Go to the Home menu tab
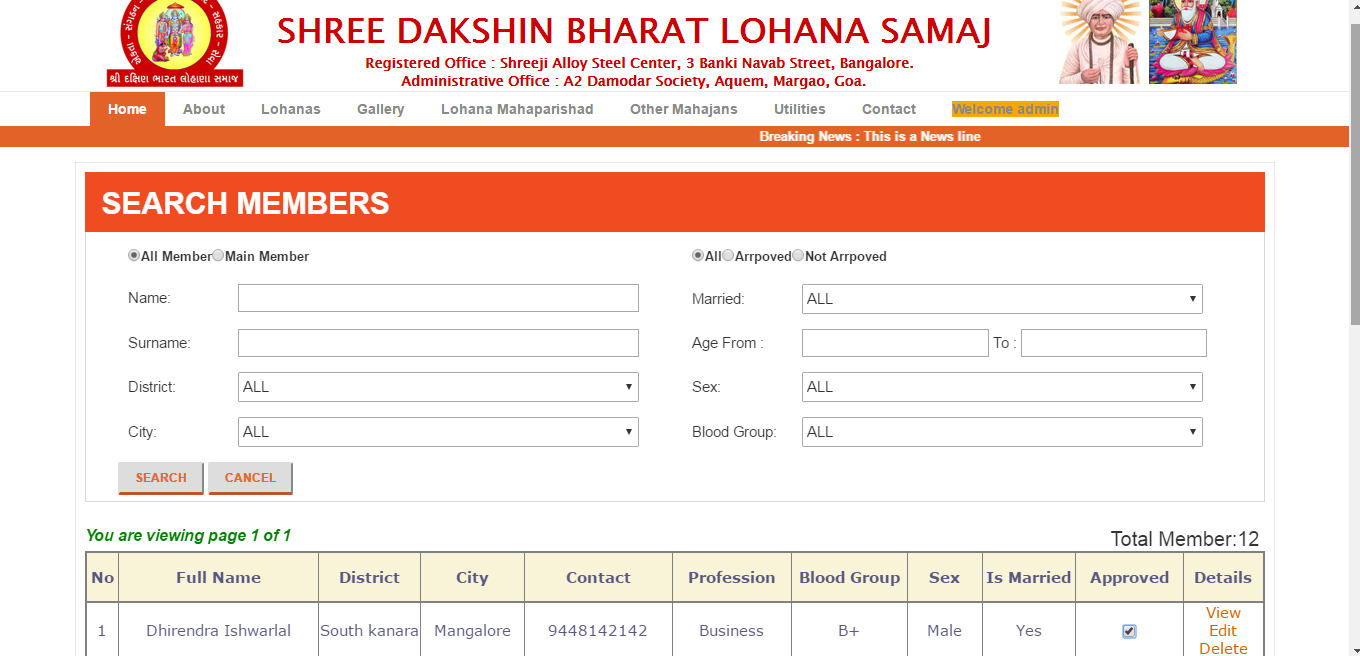Viewport: 1360px width, 656px height. click(127, 109)
